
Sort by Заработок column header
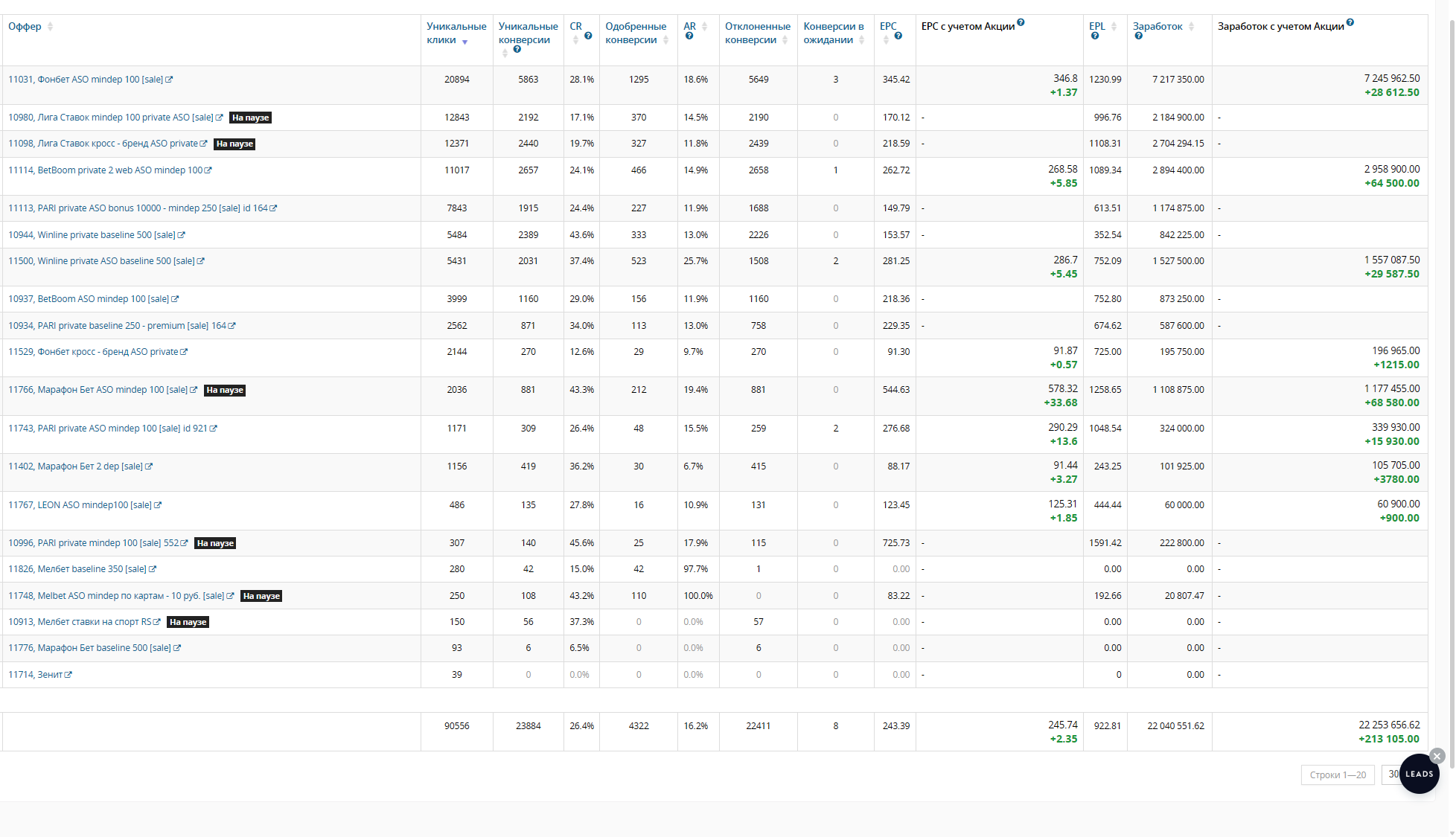point(1158,26)
